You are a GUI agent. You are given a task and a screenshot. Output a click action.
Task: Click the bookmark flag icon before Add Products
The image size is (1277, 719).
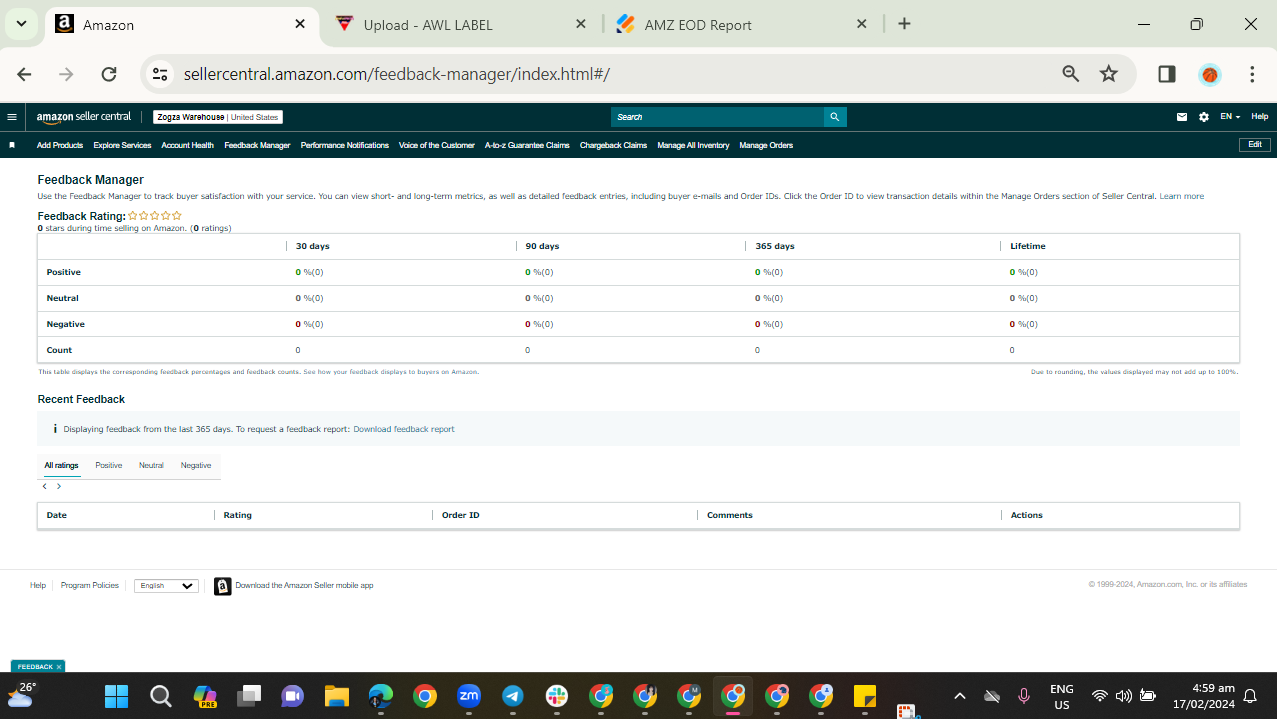[12, 145]
